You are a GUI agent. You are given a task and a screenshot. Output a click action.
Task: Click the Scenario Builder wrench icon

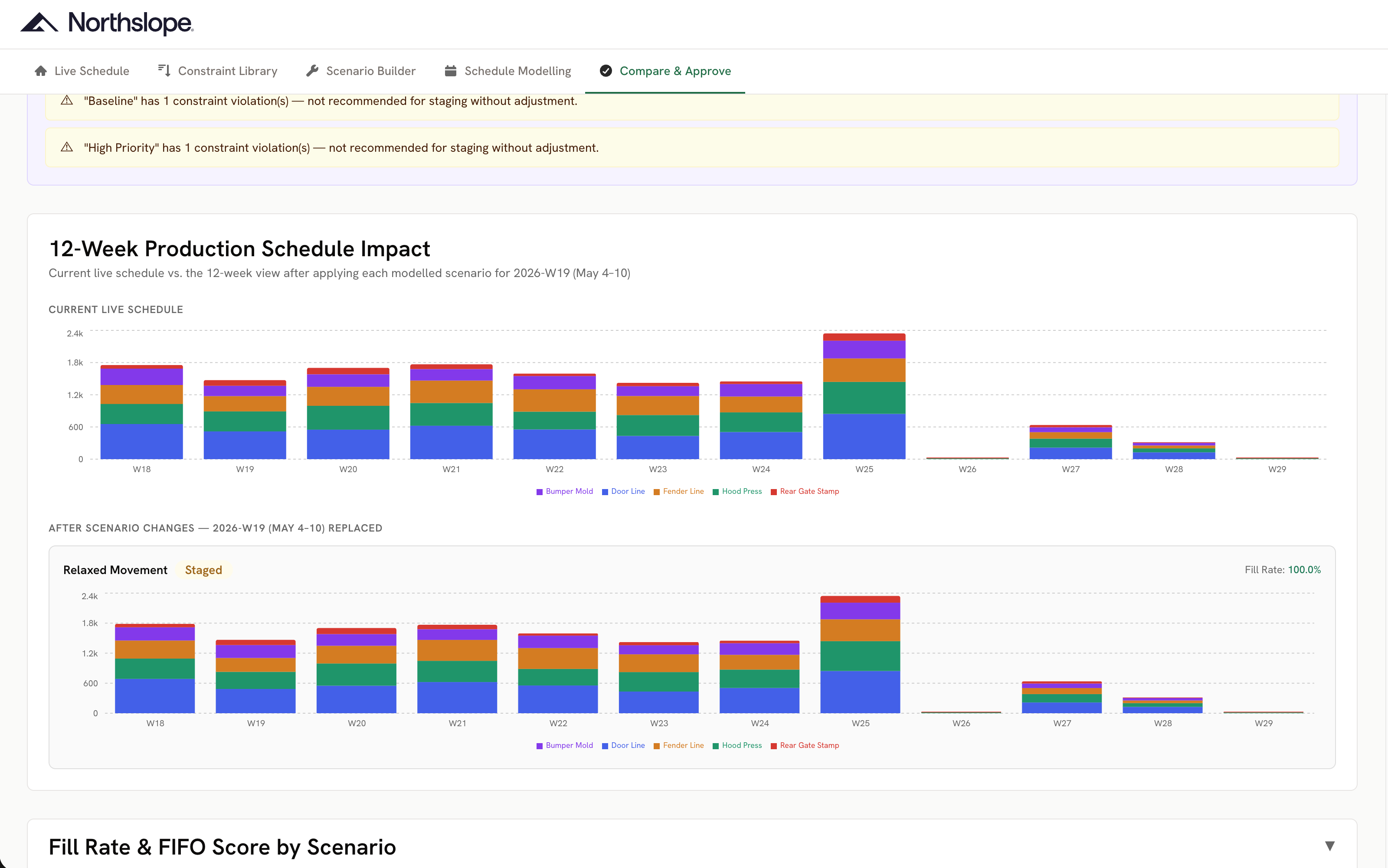(x=312, y=71)
